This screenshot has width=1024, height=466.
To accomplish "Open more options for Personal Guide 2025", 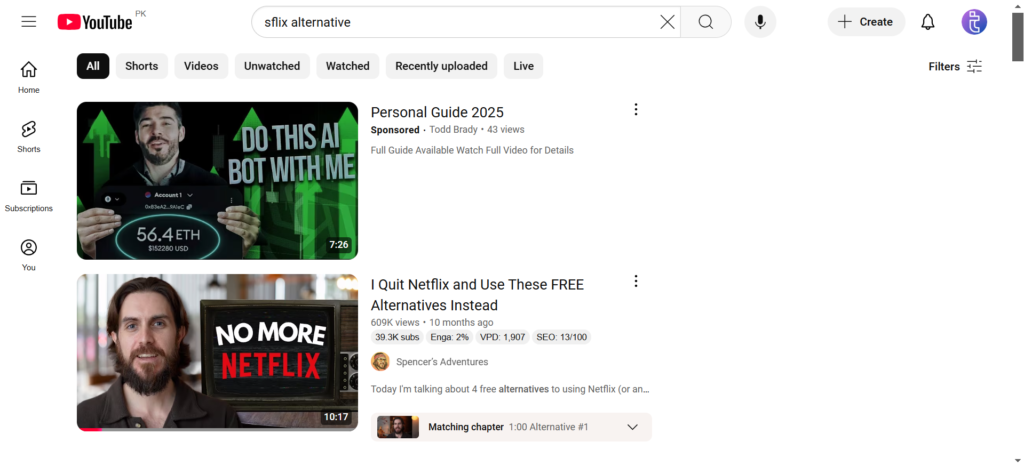I will (635, 110).
